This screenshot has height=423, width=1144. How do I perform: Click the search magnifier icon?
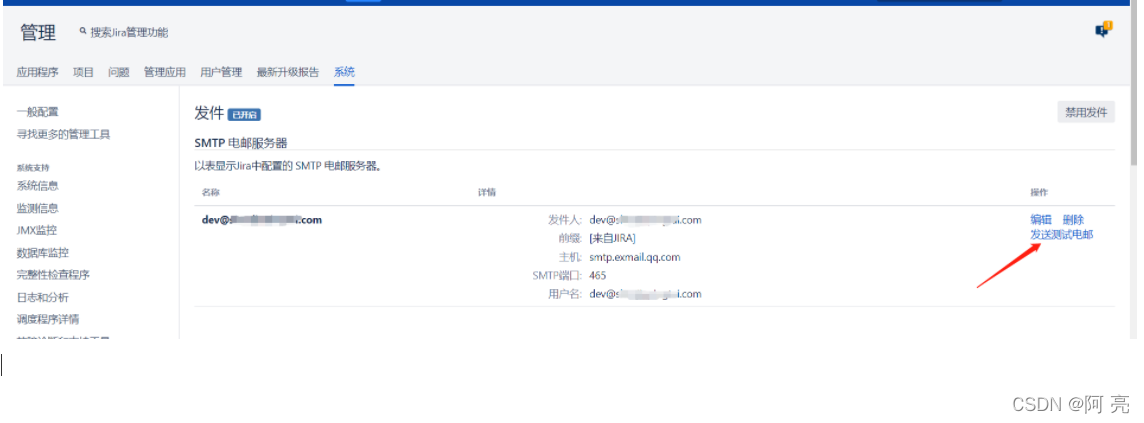pos(83,31)
